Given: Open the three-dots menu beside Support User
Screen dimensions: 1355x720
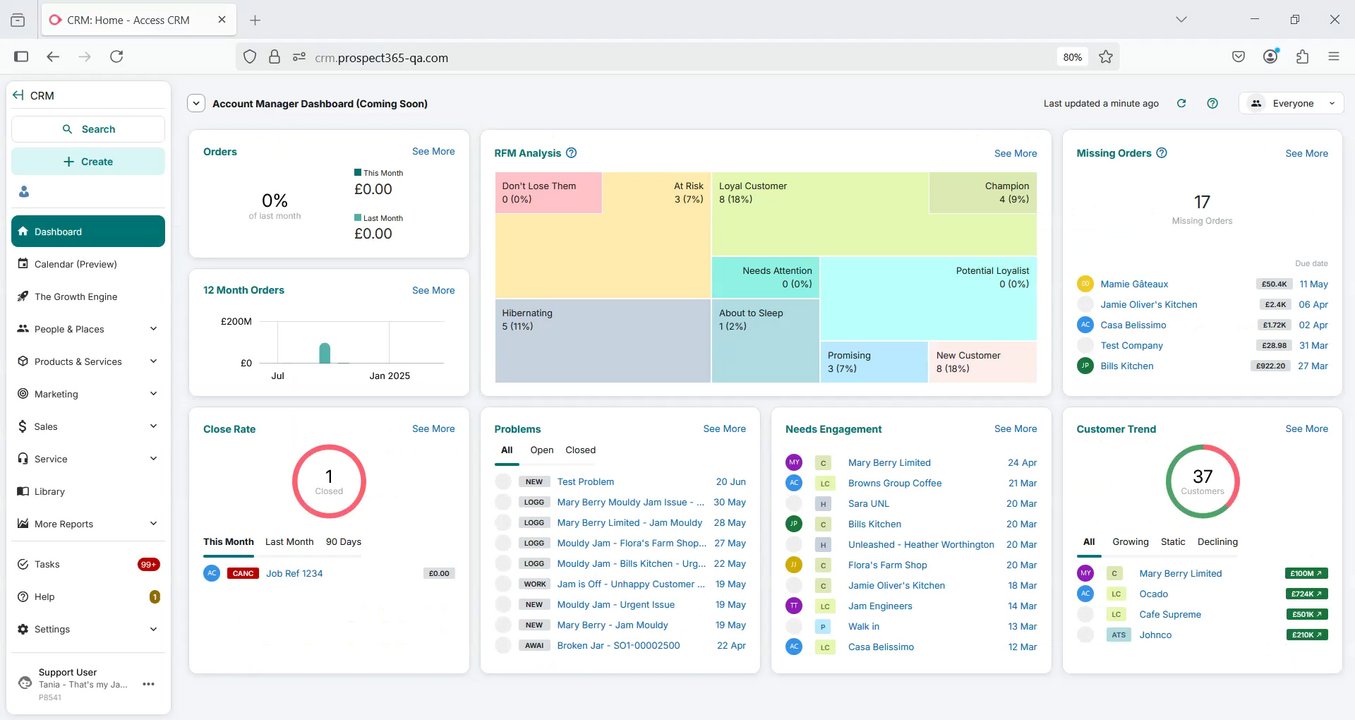Looking at the screenshot, I should tap(148, 684).
